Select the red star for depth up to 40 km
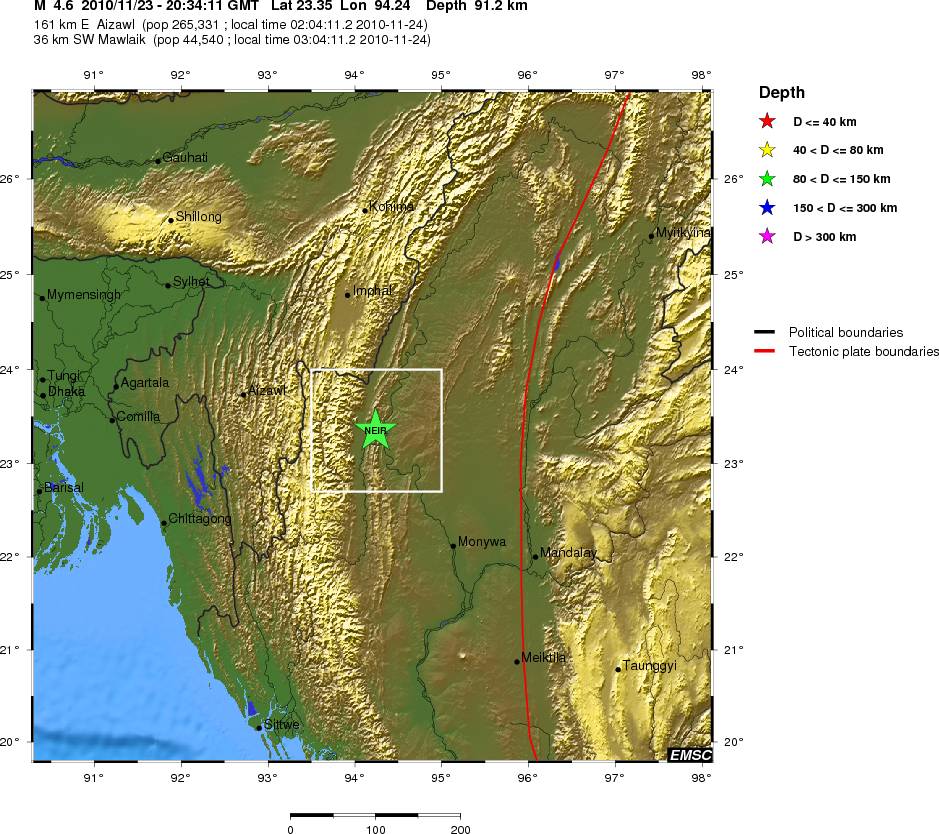939x834 pixels. click(x=767, y=121)
